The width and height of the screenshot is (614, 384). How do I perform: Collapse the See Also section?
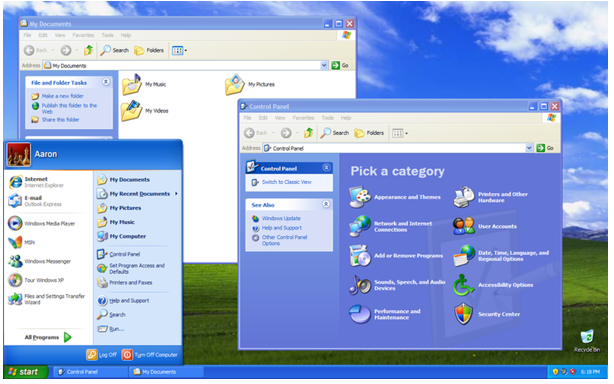pyautogui.click(x=326, y=204)
